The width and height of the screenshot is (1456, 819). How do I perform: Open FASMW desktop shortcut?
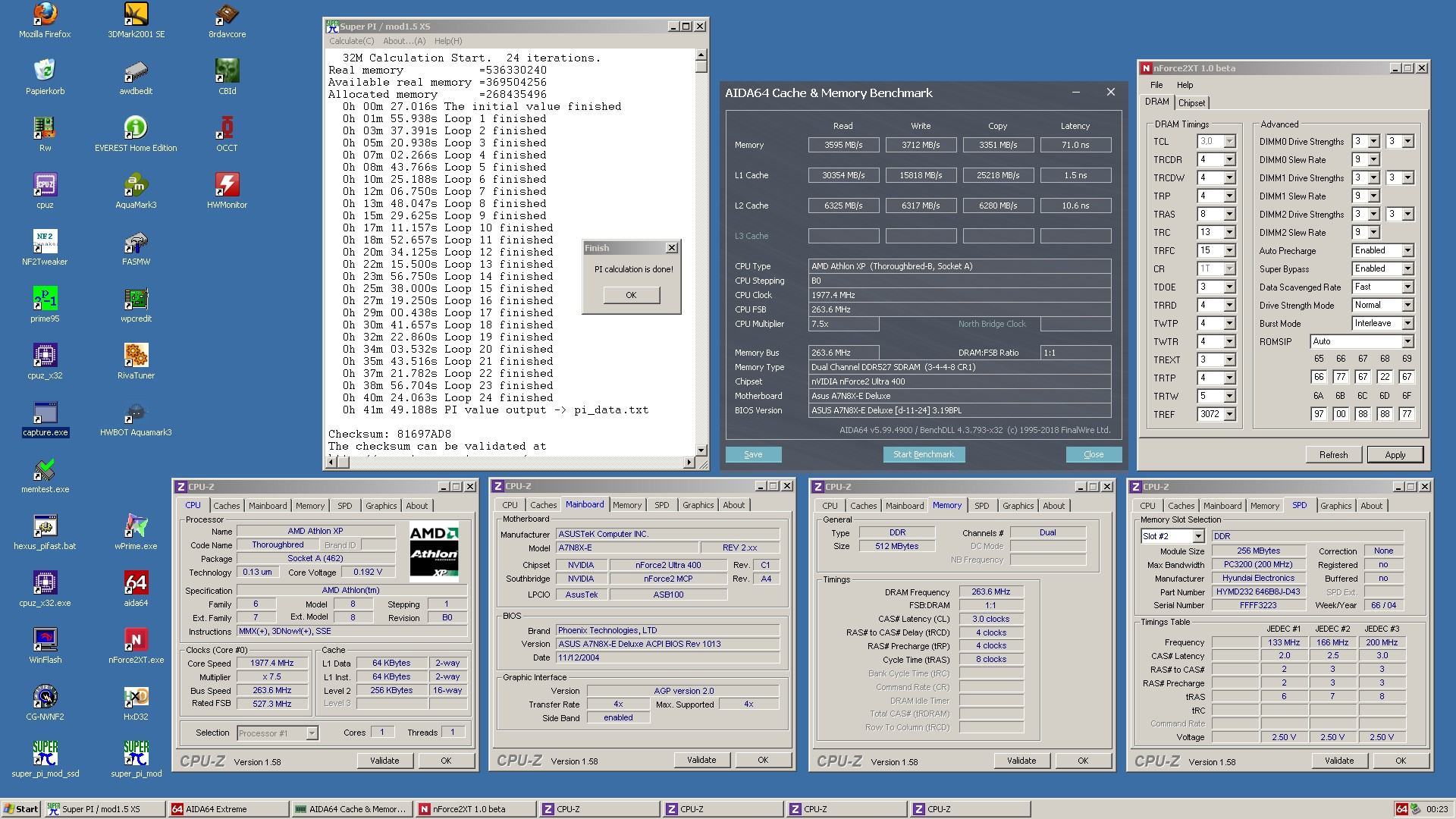[136, 247]
